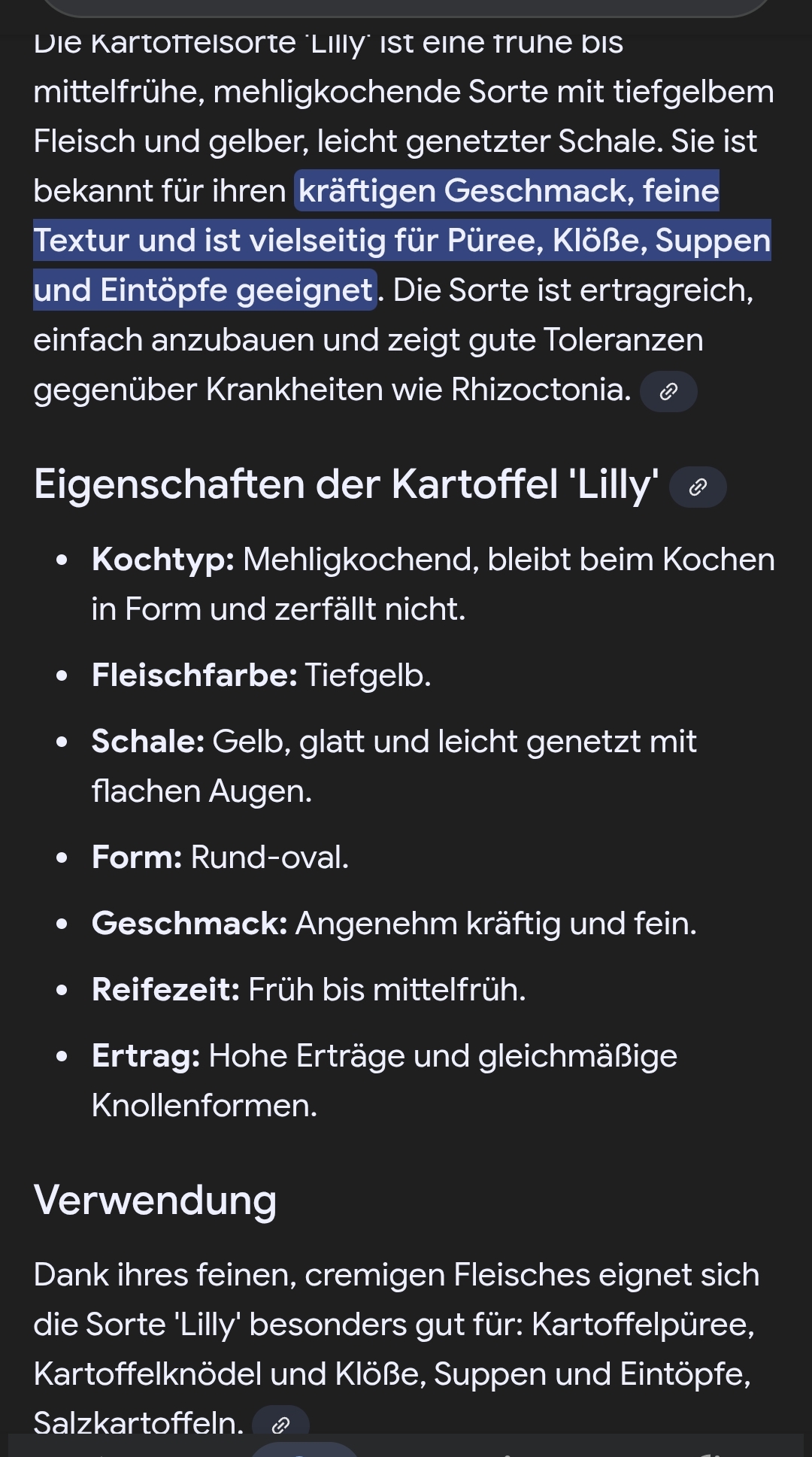This screenshot has width=812, height=1457.
Task: Click the text 'Rund-oval.' in the list
Action: [270, 858]
